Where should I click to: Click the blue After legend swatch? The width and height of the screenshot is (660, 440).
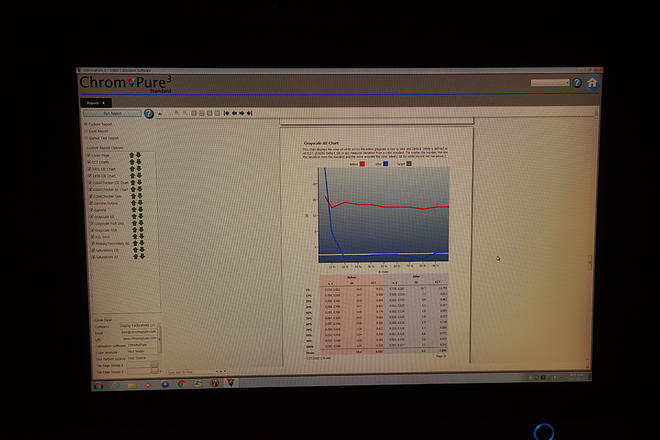coord(385,164)
